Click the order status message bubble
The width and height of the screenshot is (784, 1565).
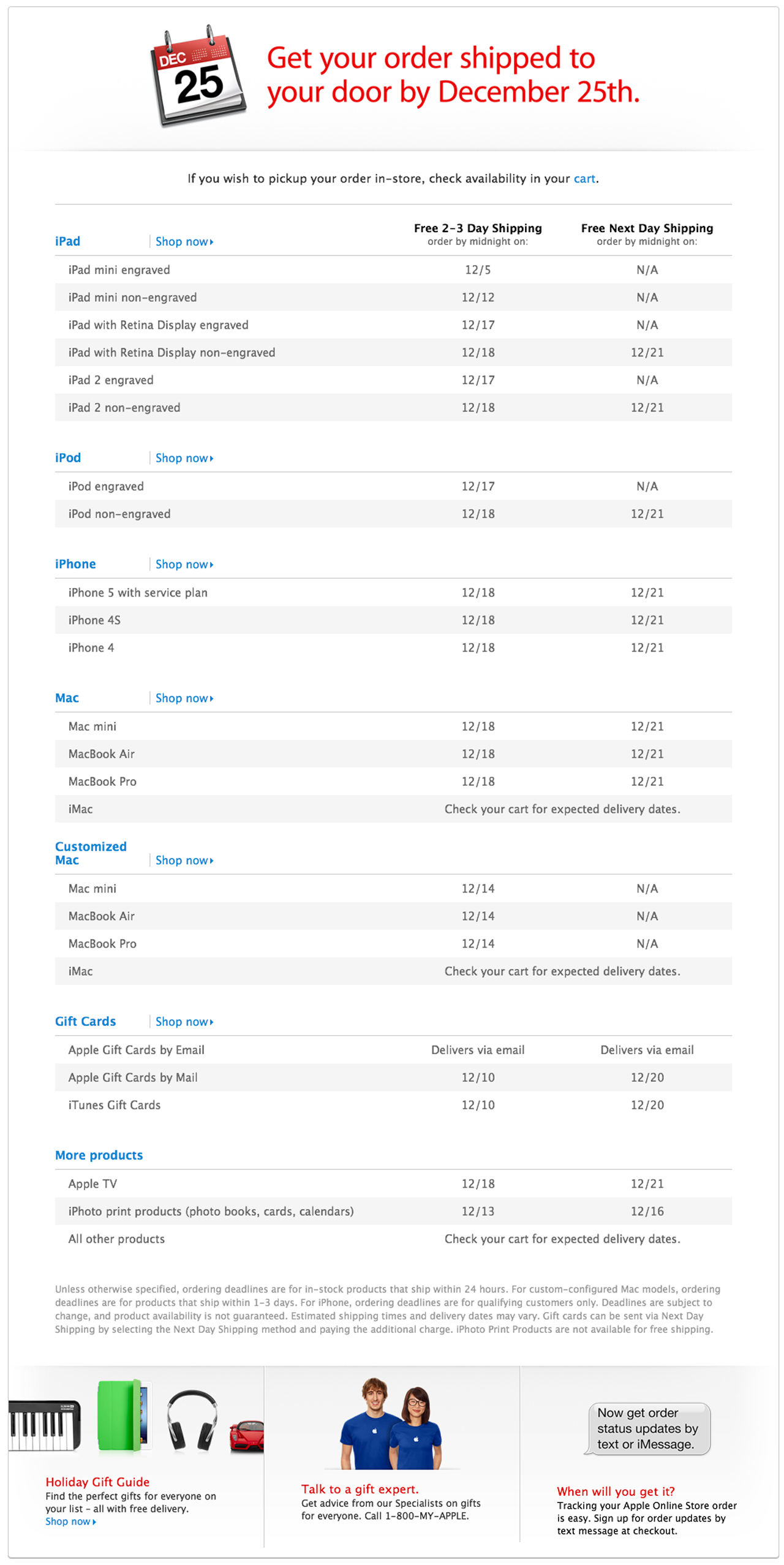coord(647,1428)
